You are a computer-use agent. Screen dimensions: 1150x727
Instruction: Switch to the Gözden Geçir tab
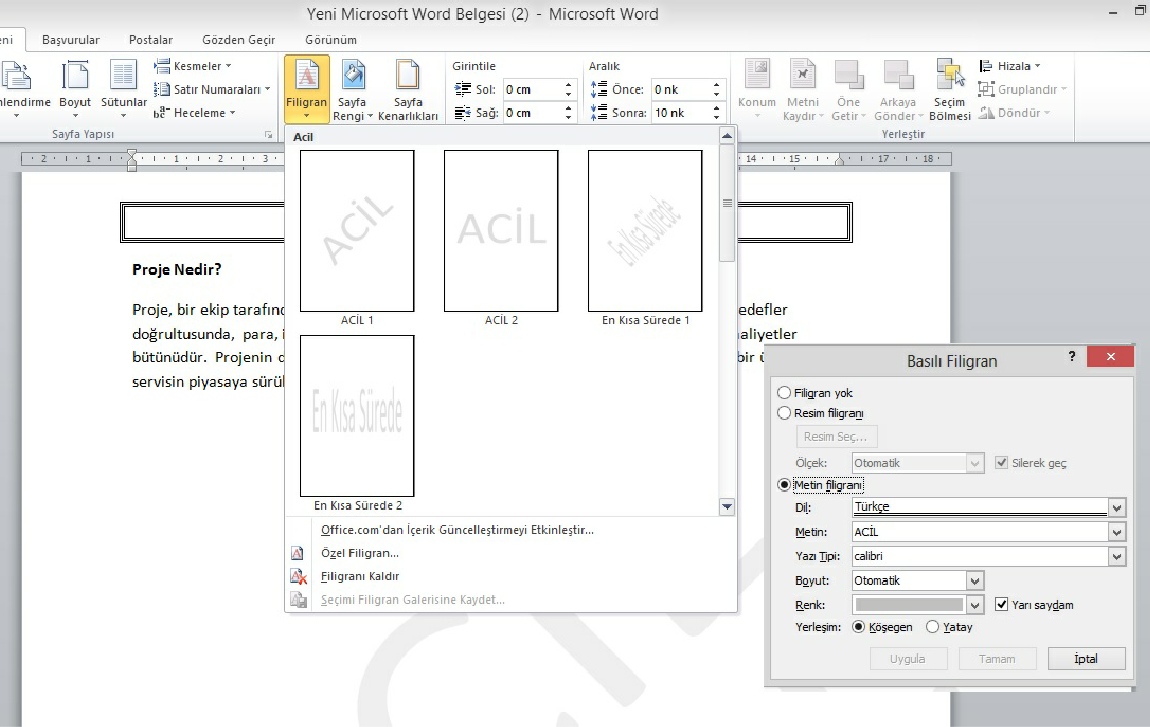239,40
